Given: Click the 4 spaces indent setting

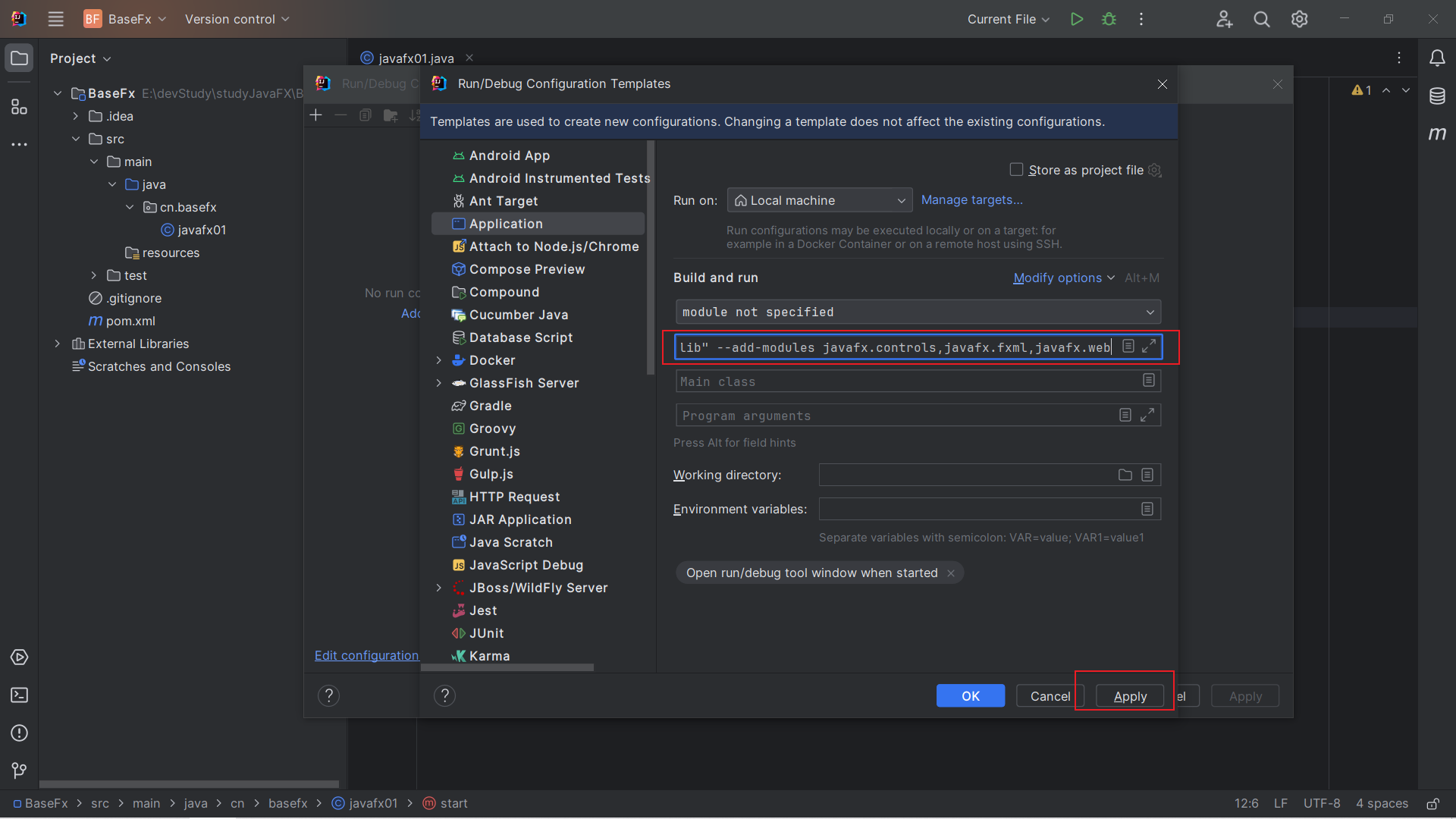Looking at the screenshot, I should coord(1382,803).
